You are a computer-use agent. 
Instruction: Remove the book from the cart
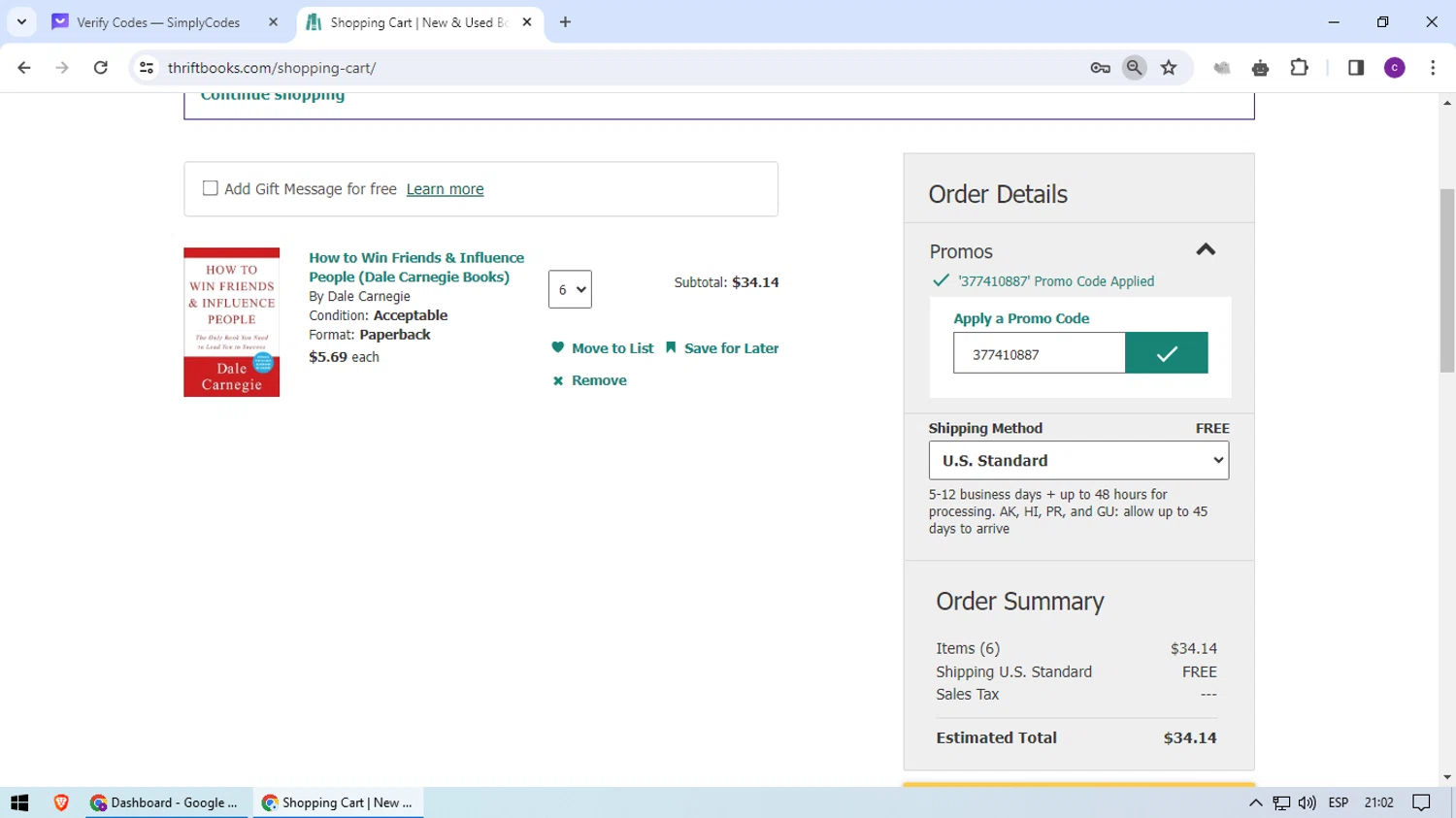[x=589, y=380]
